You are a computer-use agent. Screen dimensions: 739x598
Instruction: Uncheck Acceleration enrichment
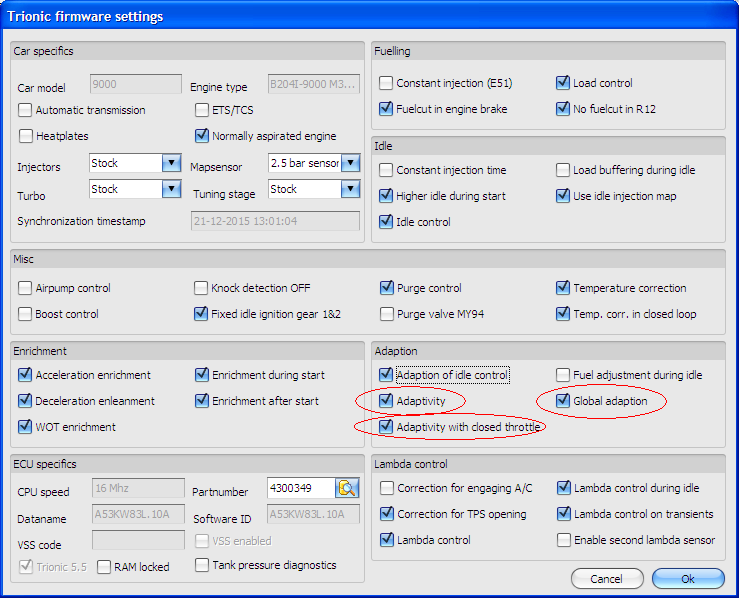tap(25, 375)
